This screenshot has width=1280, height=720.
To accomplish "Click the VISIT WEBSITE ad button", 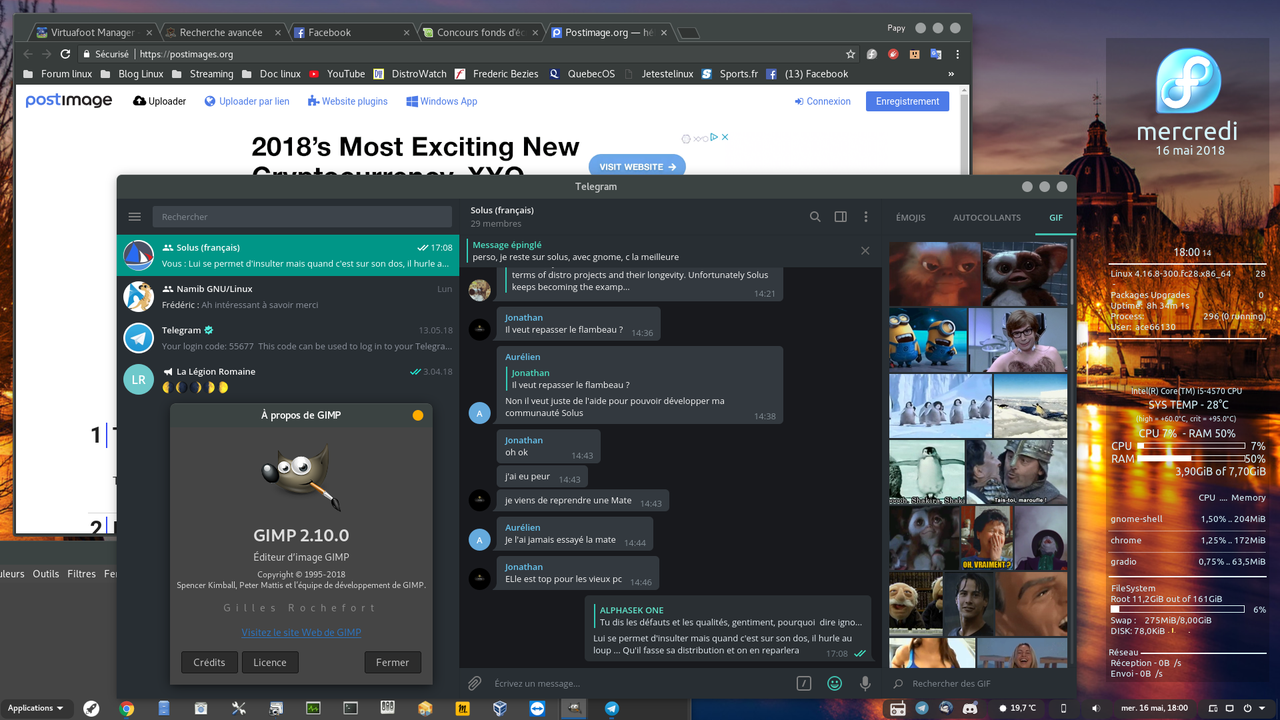I will (x=637, y=166).
